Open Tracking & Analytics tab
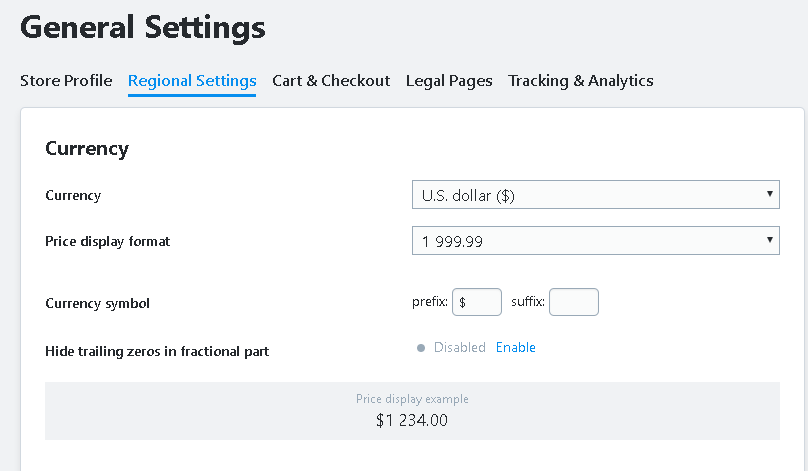The width and height of the screenshot is (808, 471). (x=580, y=81)
